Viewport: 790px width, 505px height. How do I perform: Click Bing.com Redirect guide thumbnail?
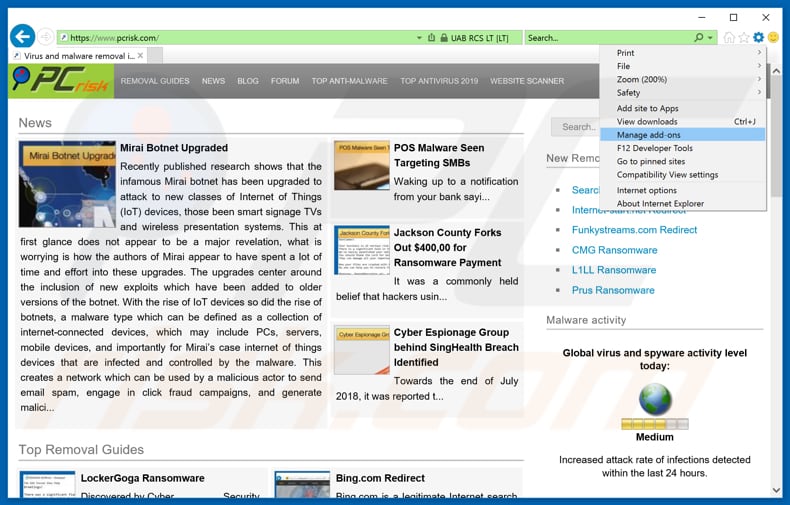(302, 484)
